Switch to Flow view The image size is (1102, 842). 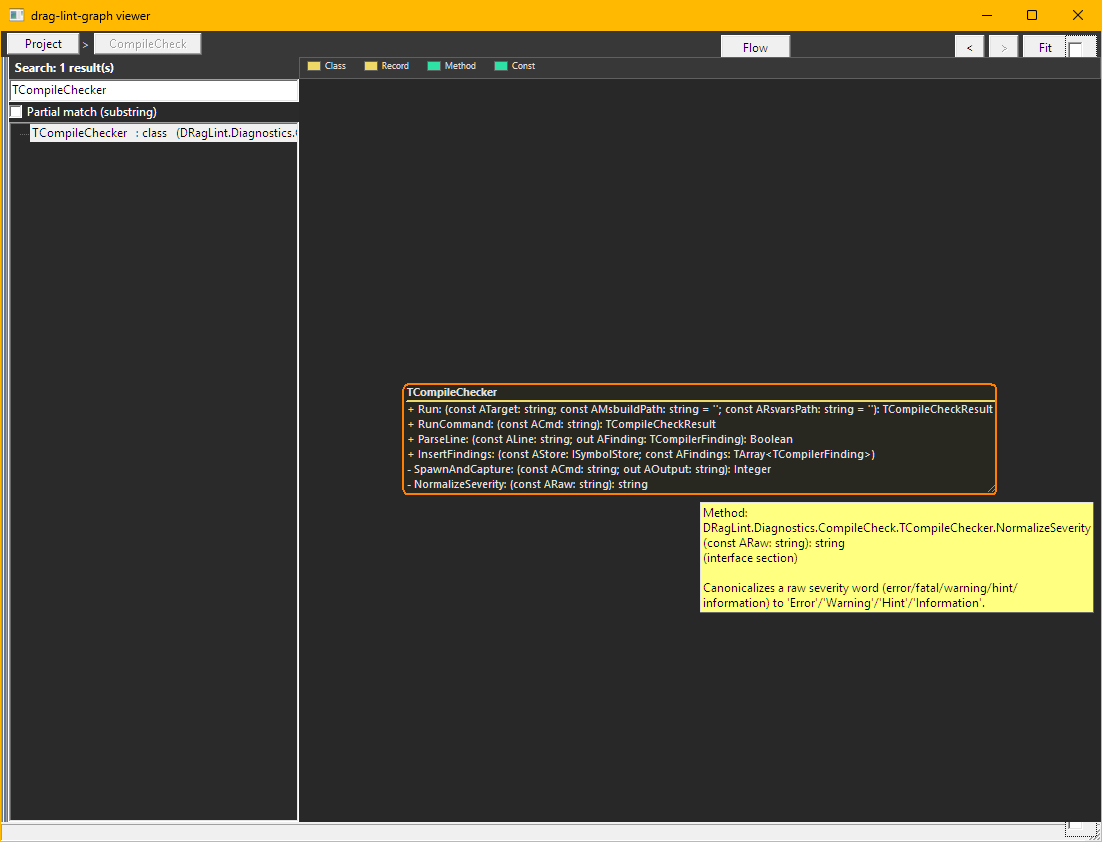[756, 47]
